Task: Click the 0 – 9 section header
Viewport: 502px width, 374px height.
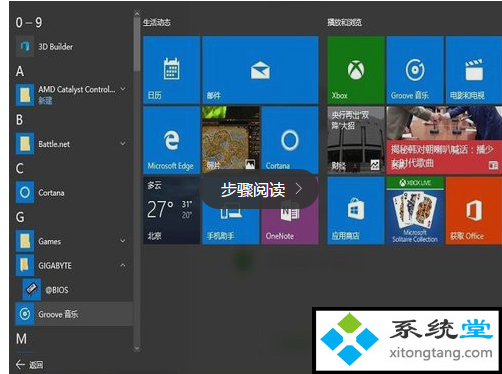Action: coord(29,23)
